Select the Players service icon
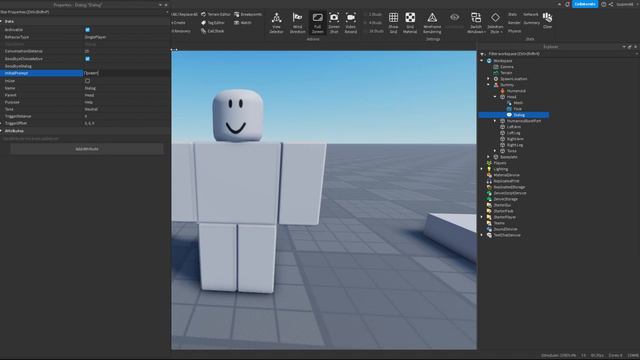This screenshot has height=360, width=640. coord(489,163)
